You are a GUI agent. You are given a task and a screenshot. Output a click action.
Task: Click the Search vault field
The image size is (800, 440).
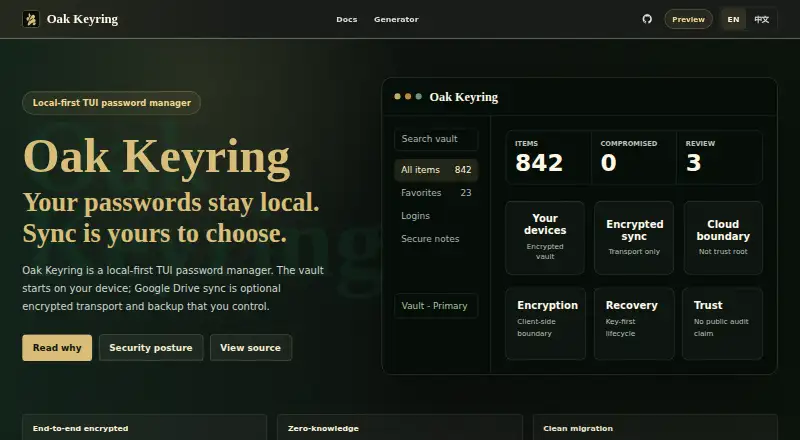click(x=436, y=139)
